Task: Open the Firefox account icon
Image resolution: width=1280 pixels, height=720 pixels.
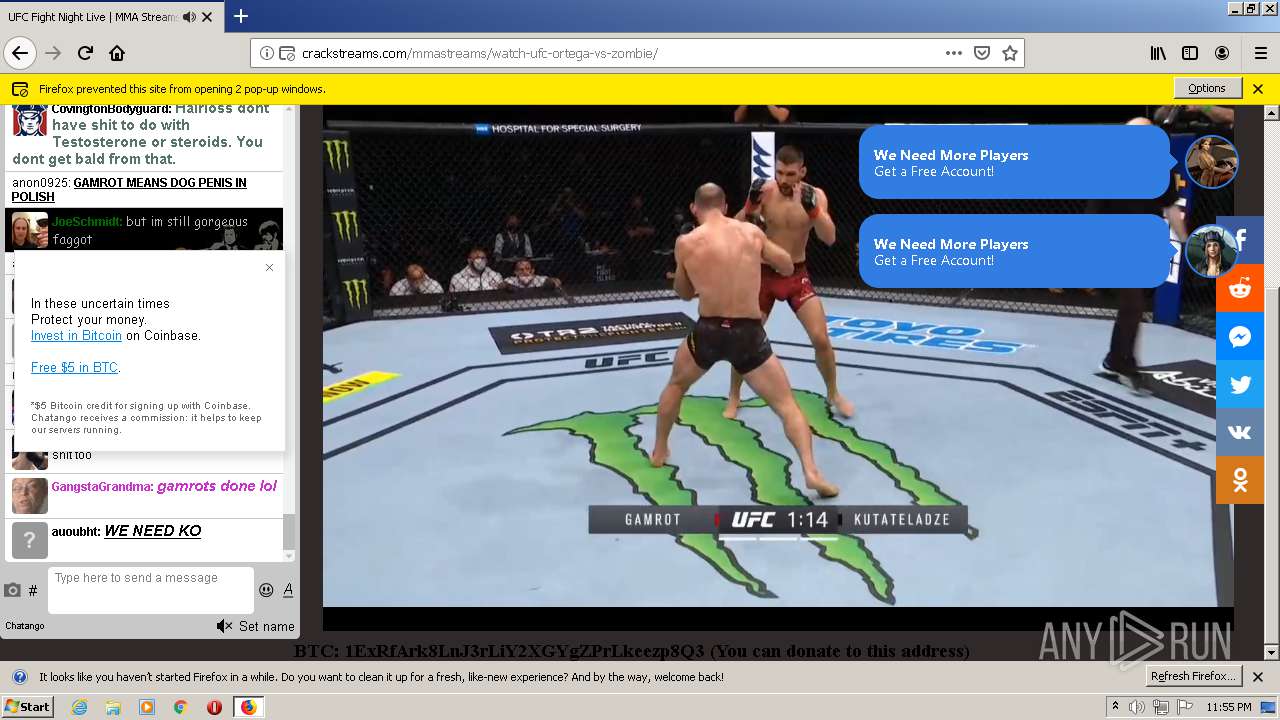Action: coord(1222,53)
